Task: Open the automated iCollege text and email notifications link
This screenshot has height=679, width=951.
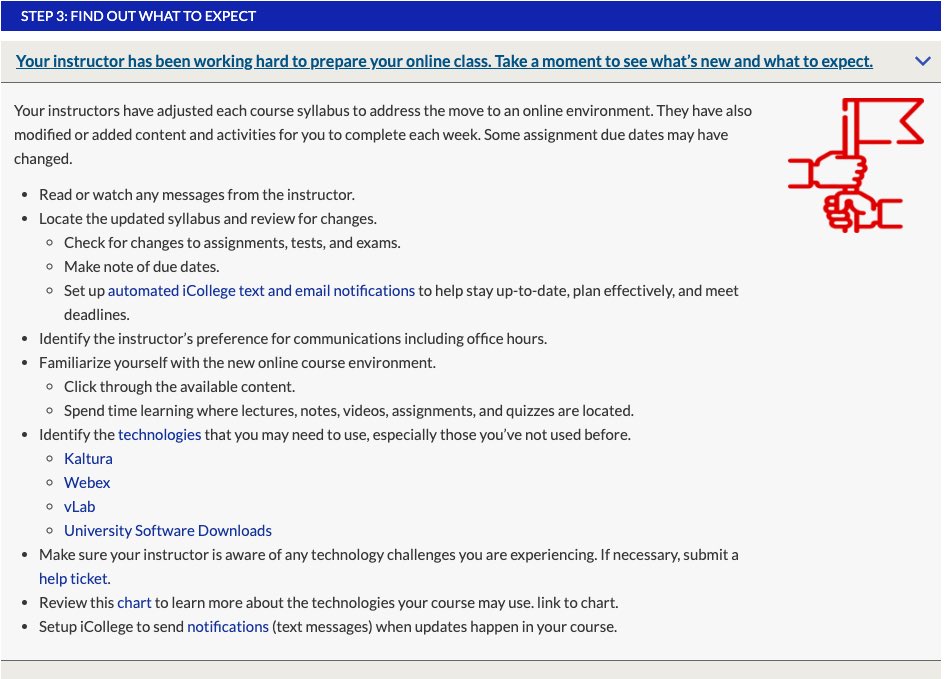Action: click(x=261, y=291)
